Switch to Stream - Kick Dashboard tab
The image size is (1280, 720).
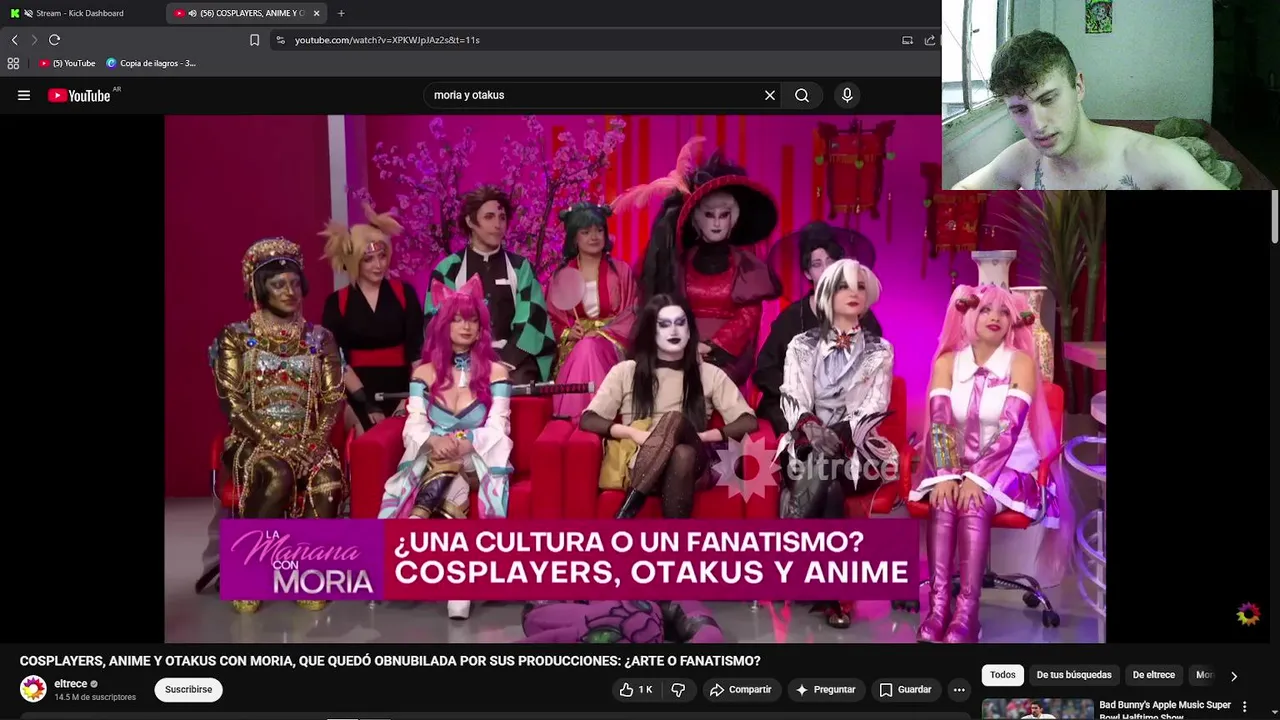coord(80,13)
